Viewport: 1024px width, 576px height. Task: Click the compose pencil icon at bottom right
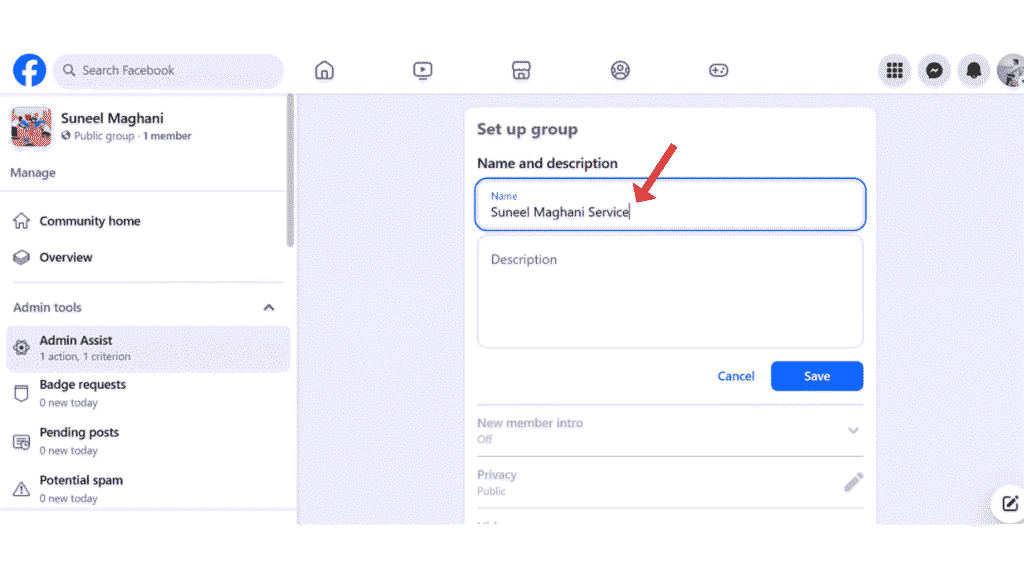point(1008,505)
